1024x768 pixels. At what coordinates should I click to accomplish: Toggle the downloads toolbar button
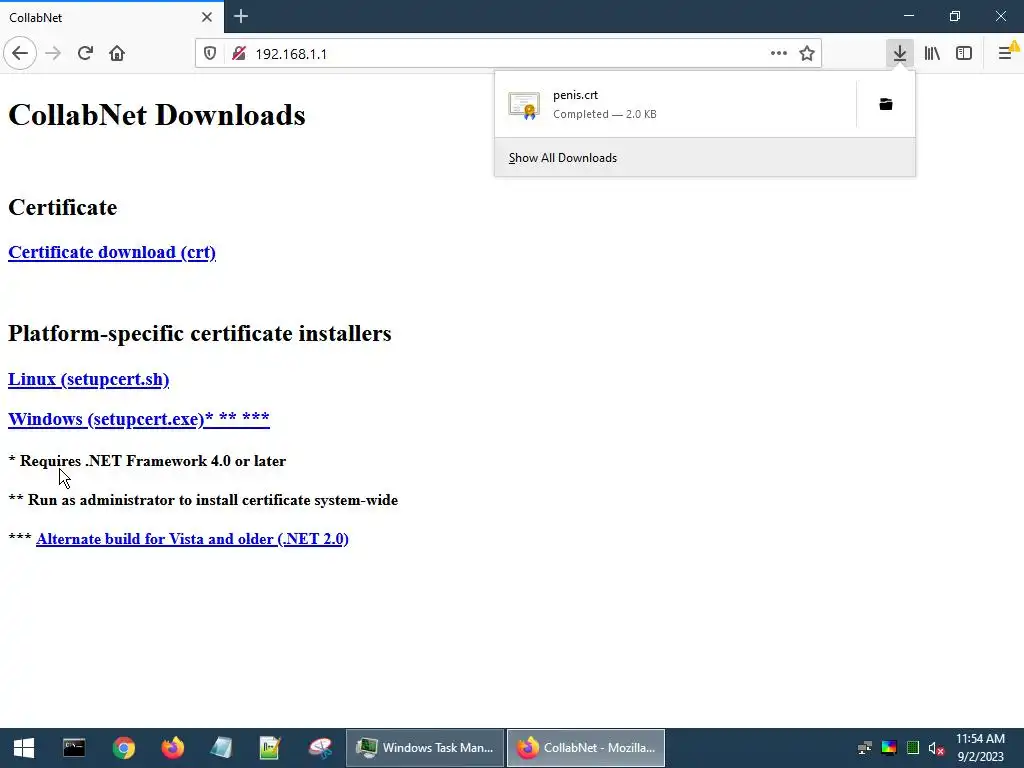click(900, 54)
